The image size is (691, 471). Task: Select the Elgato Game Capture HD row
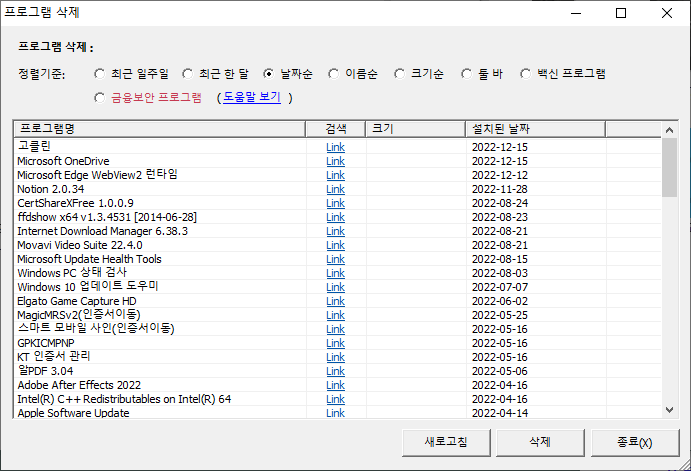(x=338, y=301)
